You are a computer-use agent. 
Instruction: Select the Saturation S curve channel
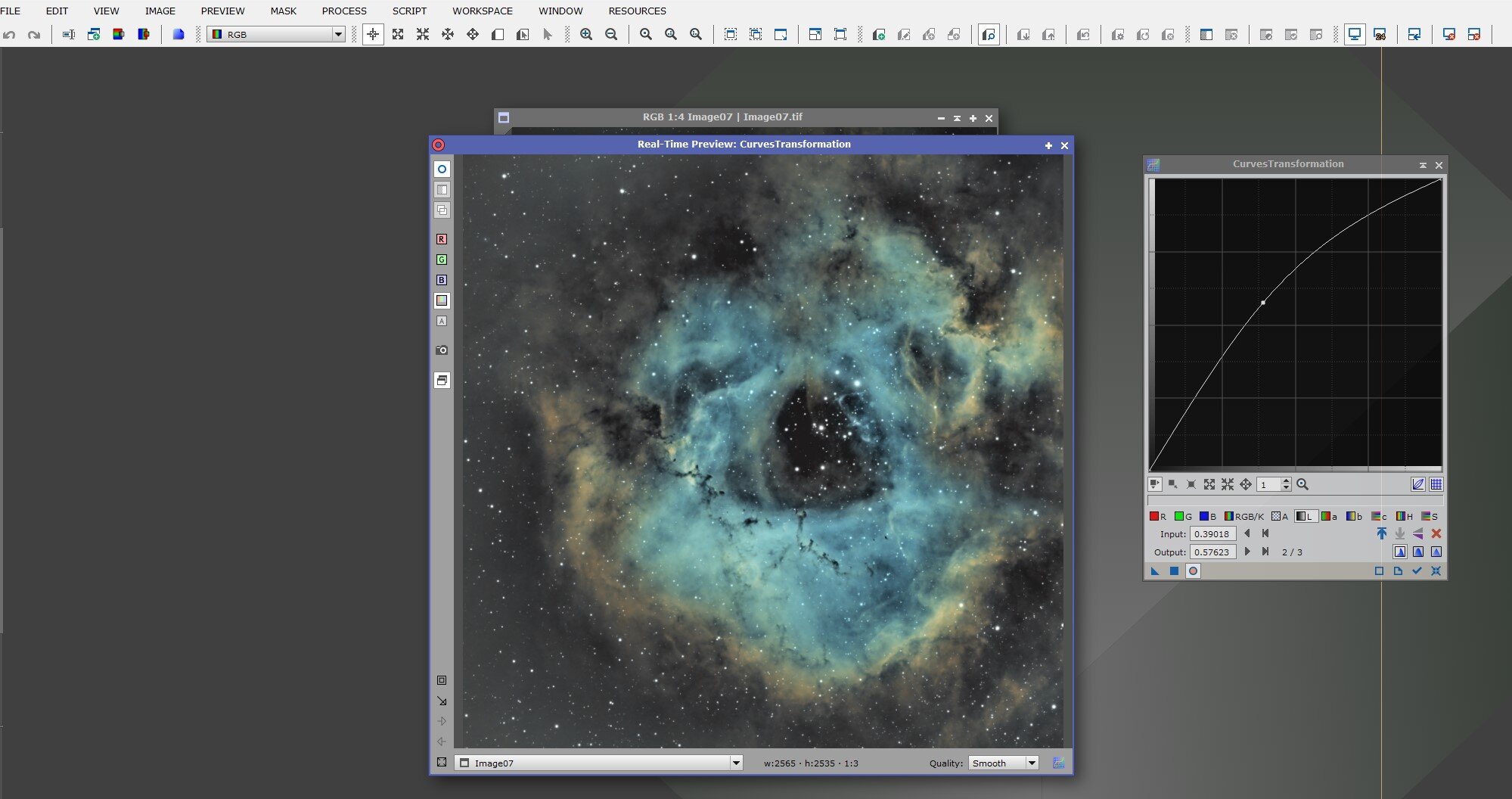point(1429,517)
